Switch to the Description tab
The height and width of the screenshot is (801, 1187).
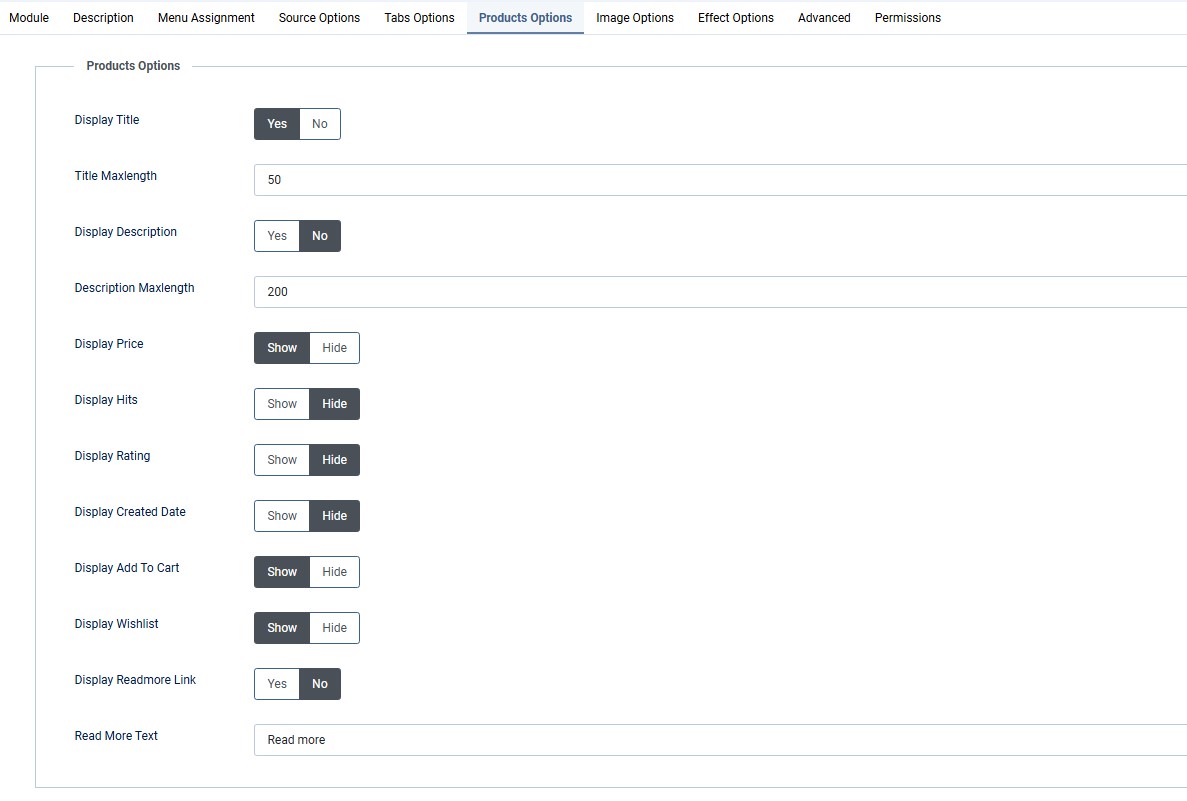pyautogui.click(x=103, y=18)
